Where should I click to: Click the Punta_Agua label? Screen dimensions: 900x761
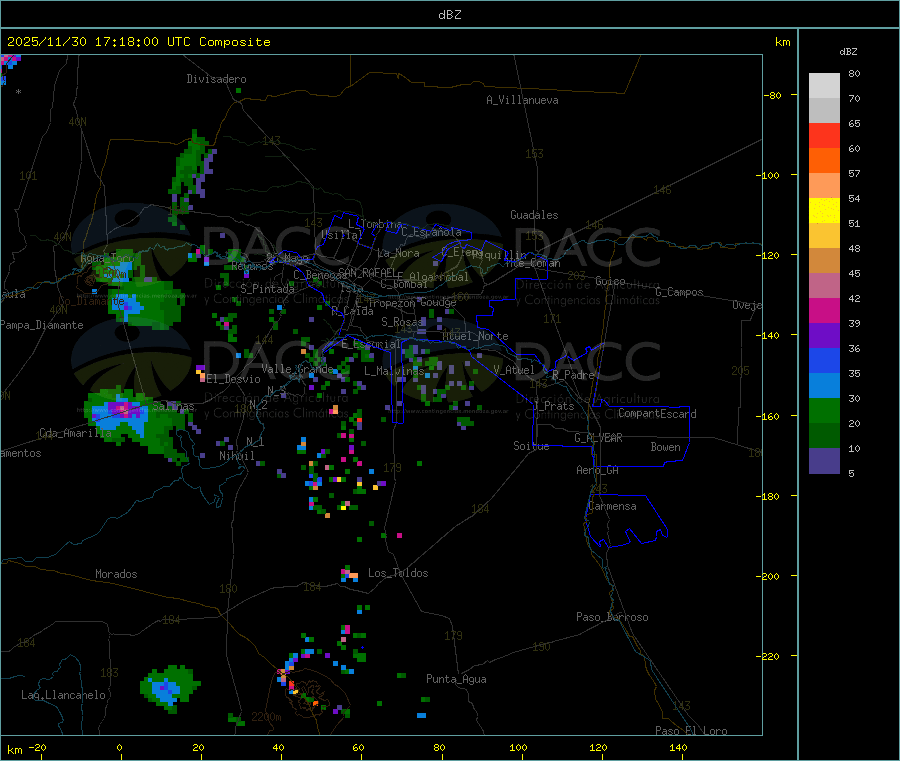456,679
